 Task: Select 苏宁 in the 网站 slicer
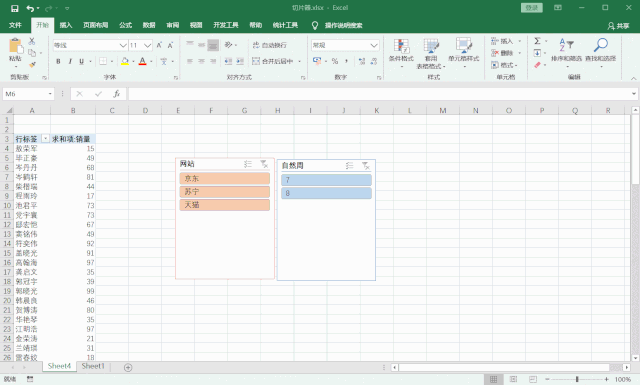pos(224,191)
